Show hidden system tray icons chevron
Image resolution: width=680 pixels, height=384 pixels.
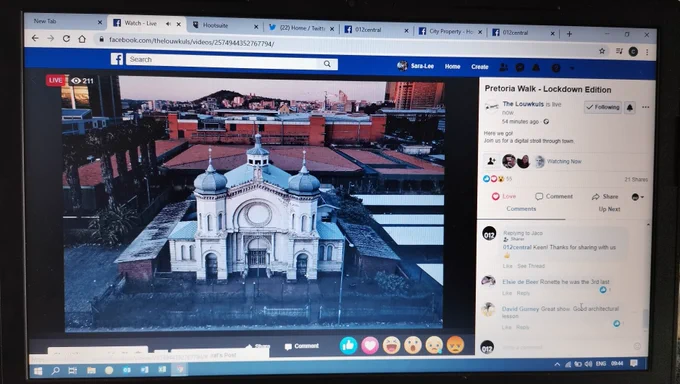coord(557,365)
